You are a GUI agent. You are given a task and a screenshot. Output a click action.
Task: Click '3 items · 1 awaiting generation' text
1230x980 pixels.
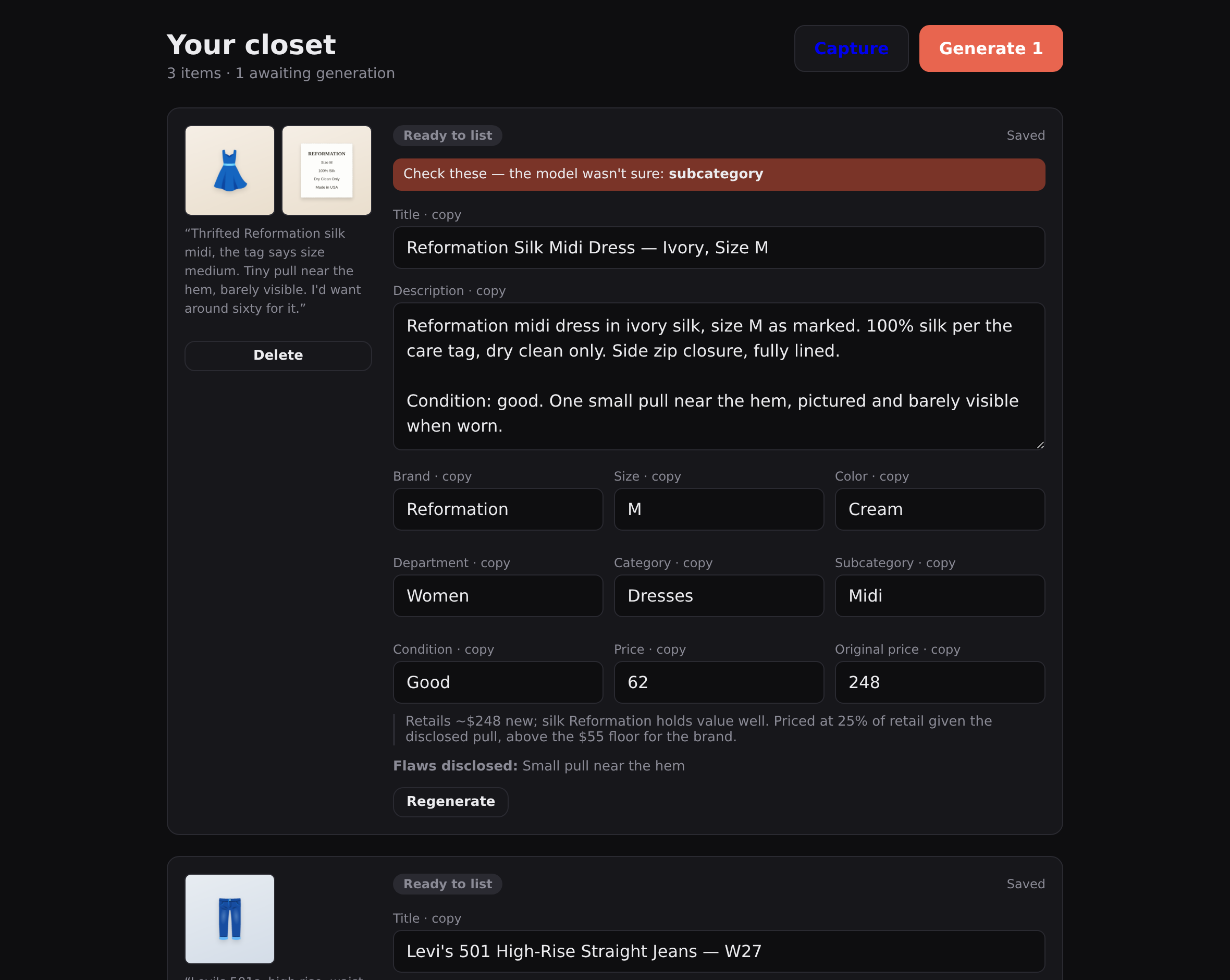click(281, 73)
